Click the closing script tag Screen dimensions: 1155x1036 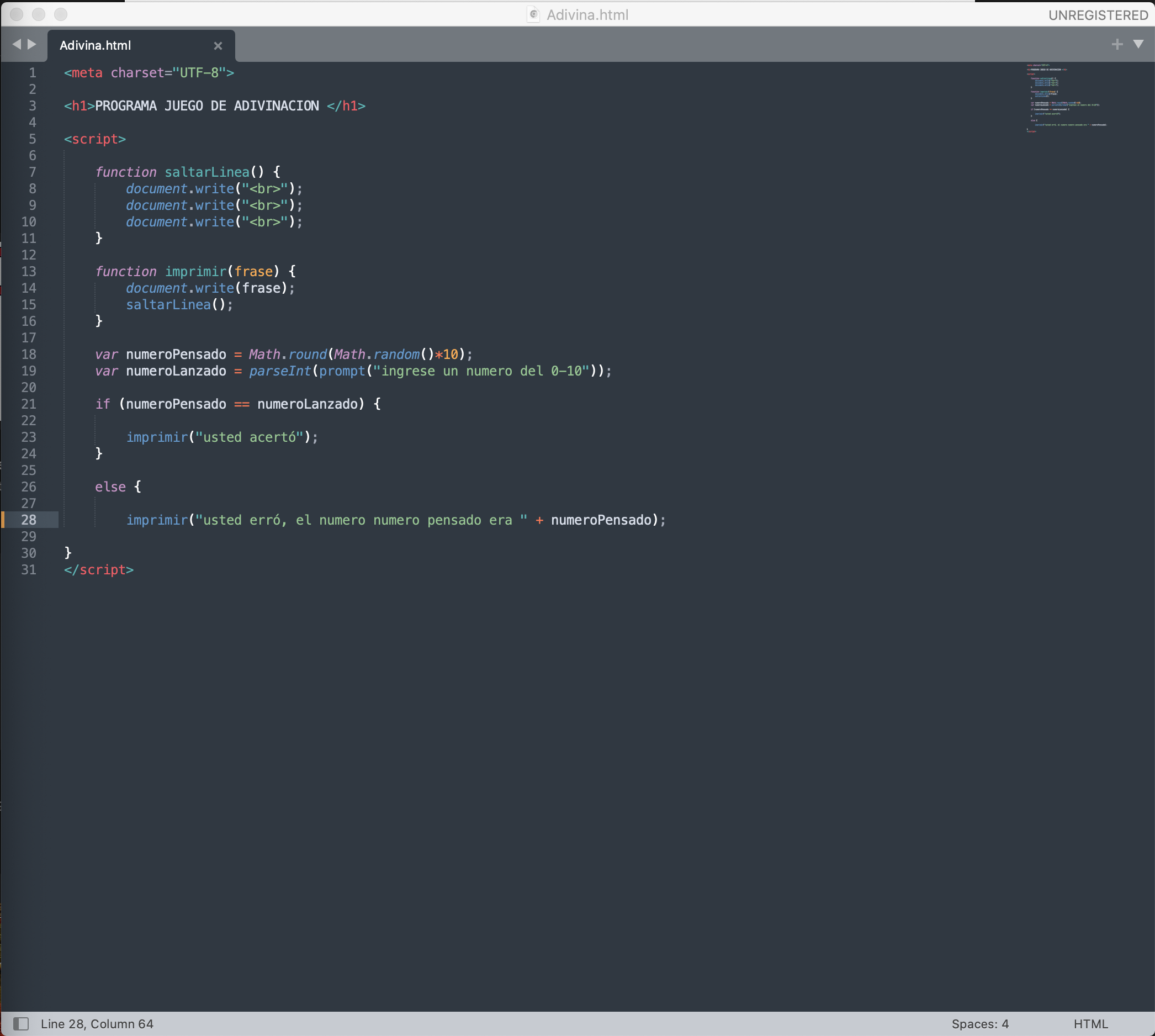tap(99, 570)
